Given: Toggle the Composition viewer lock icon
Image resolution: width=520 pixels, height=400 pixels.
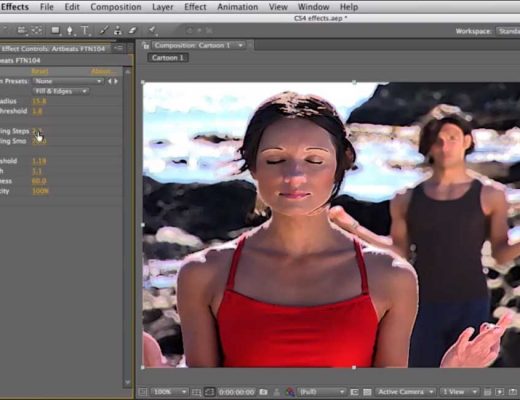Looking at the screenshot, I should (145, 46).
